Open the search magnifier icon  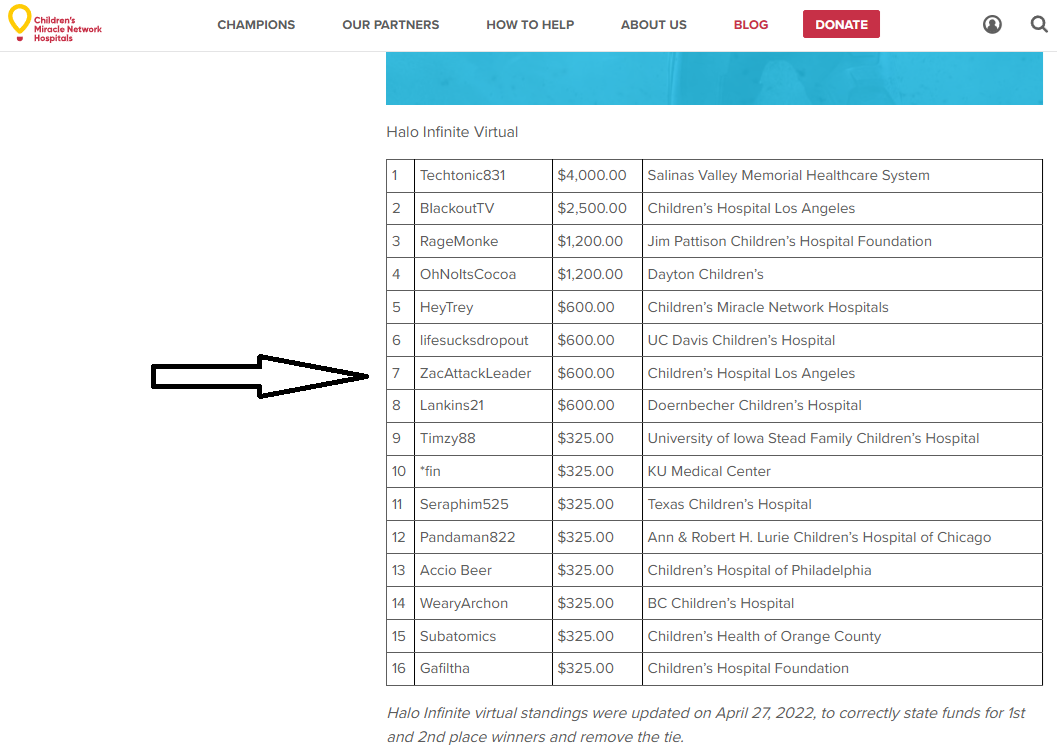[1039, 24]
